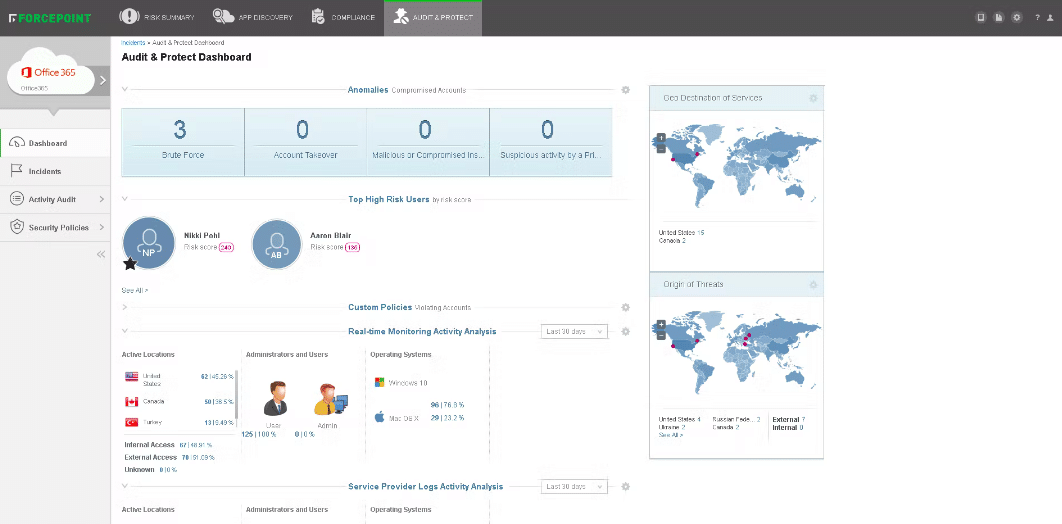
Task: Click the Activity Audit list icon
Action: [17, 199]
